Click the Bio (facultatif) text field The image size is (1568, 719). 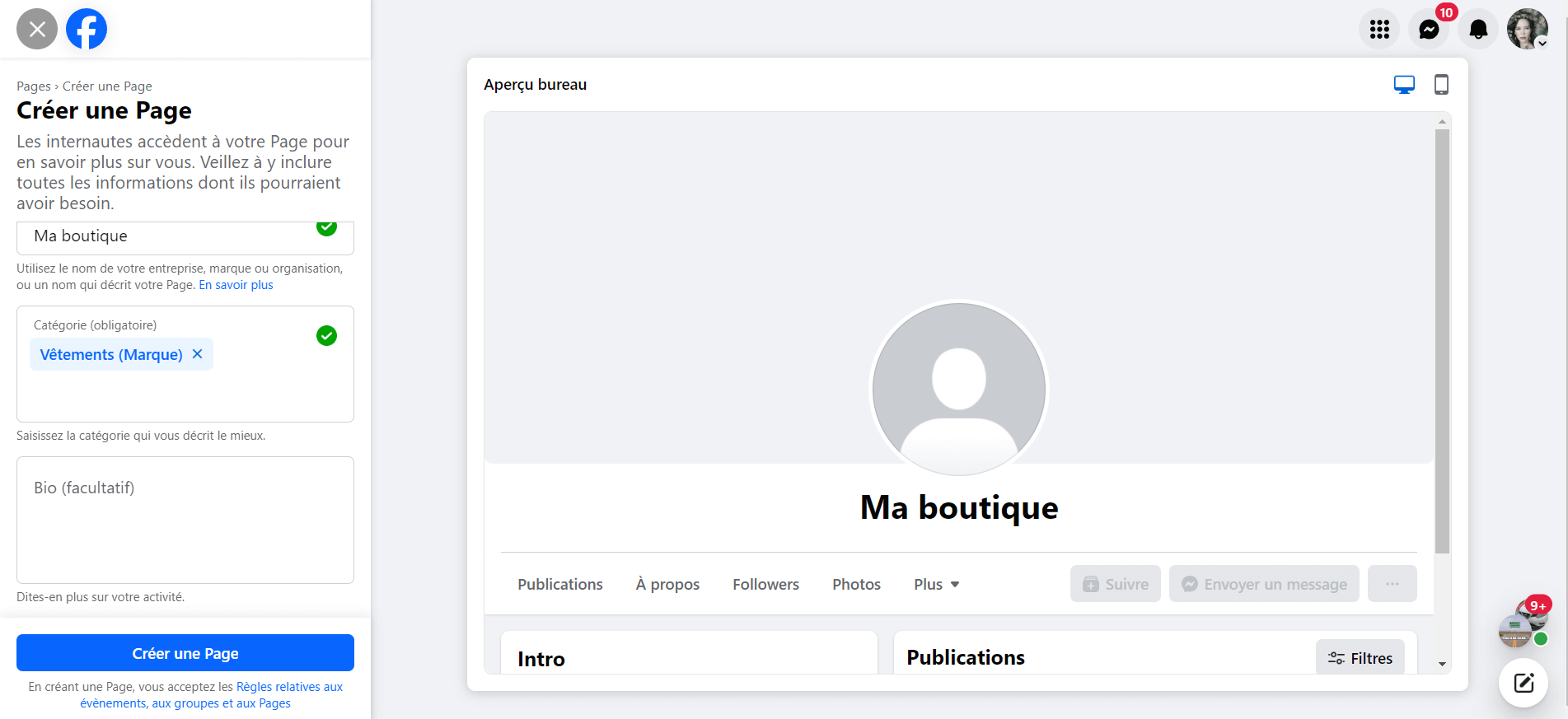click(185, 520)
